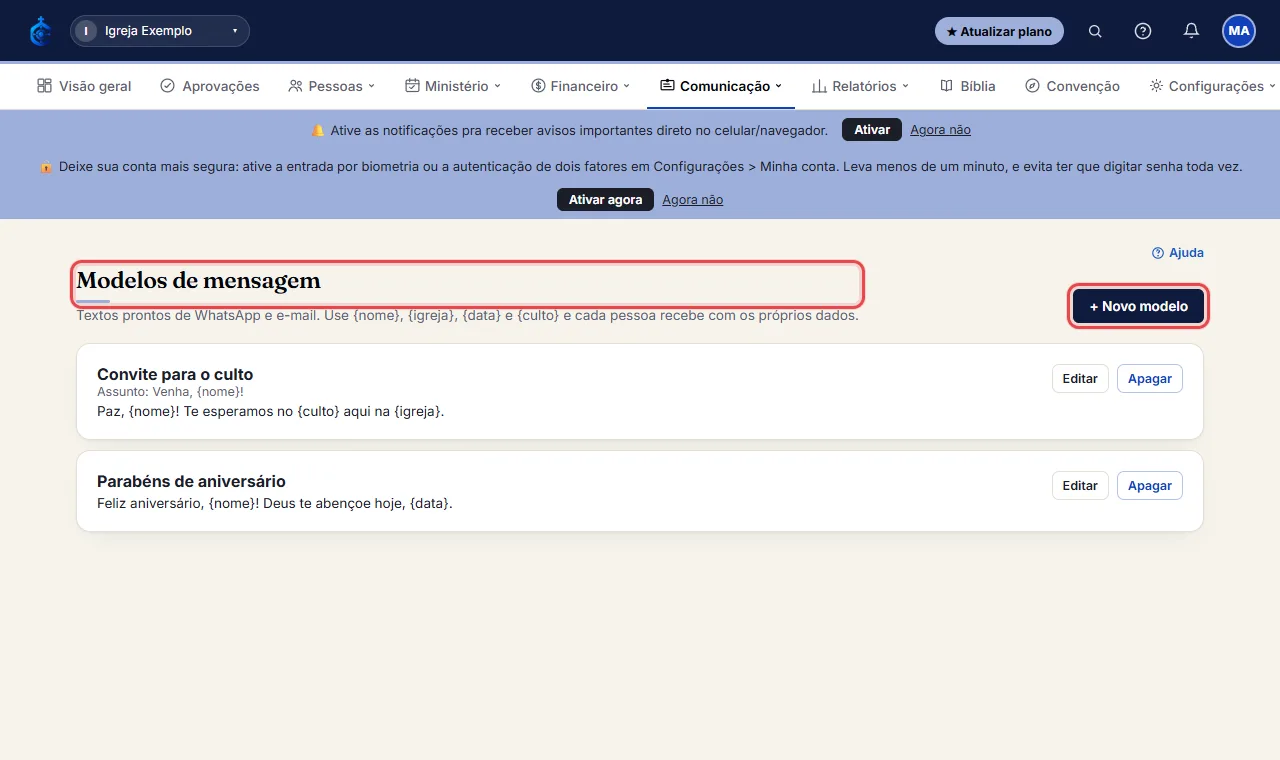Image resolution: width=1280 pixels, height=760 pixels.
Task: Delete the Parabéns de aniversário template
Action: (1150, 486)
